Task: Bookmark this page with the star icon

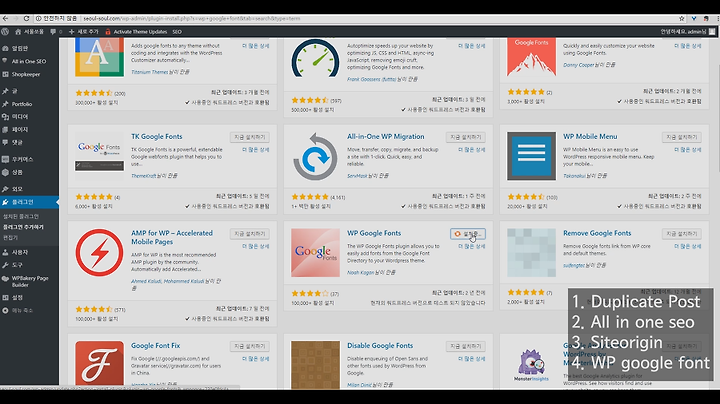Action: tap(681, 18)
